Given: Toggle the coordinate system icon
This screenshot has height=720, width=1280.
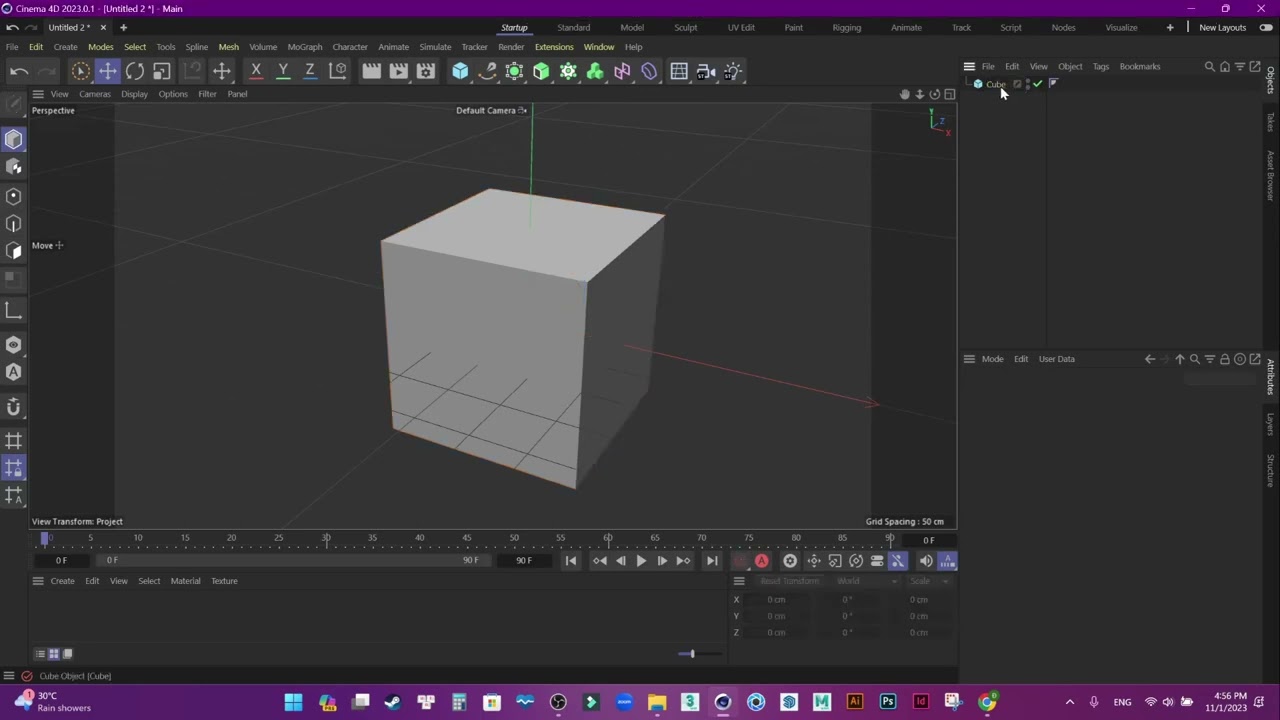Looking at the screenshot, I should (338, 71).
